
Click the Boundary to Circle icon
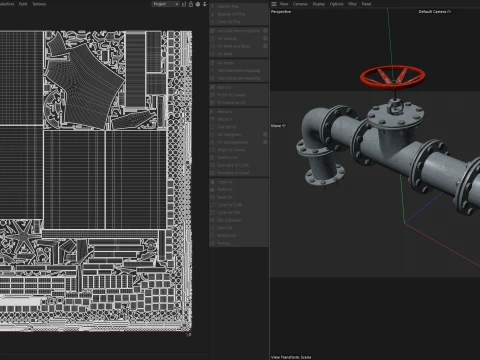point(213,165)
